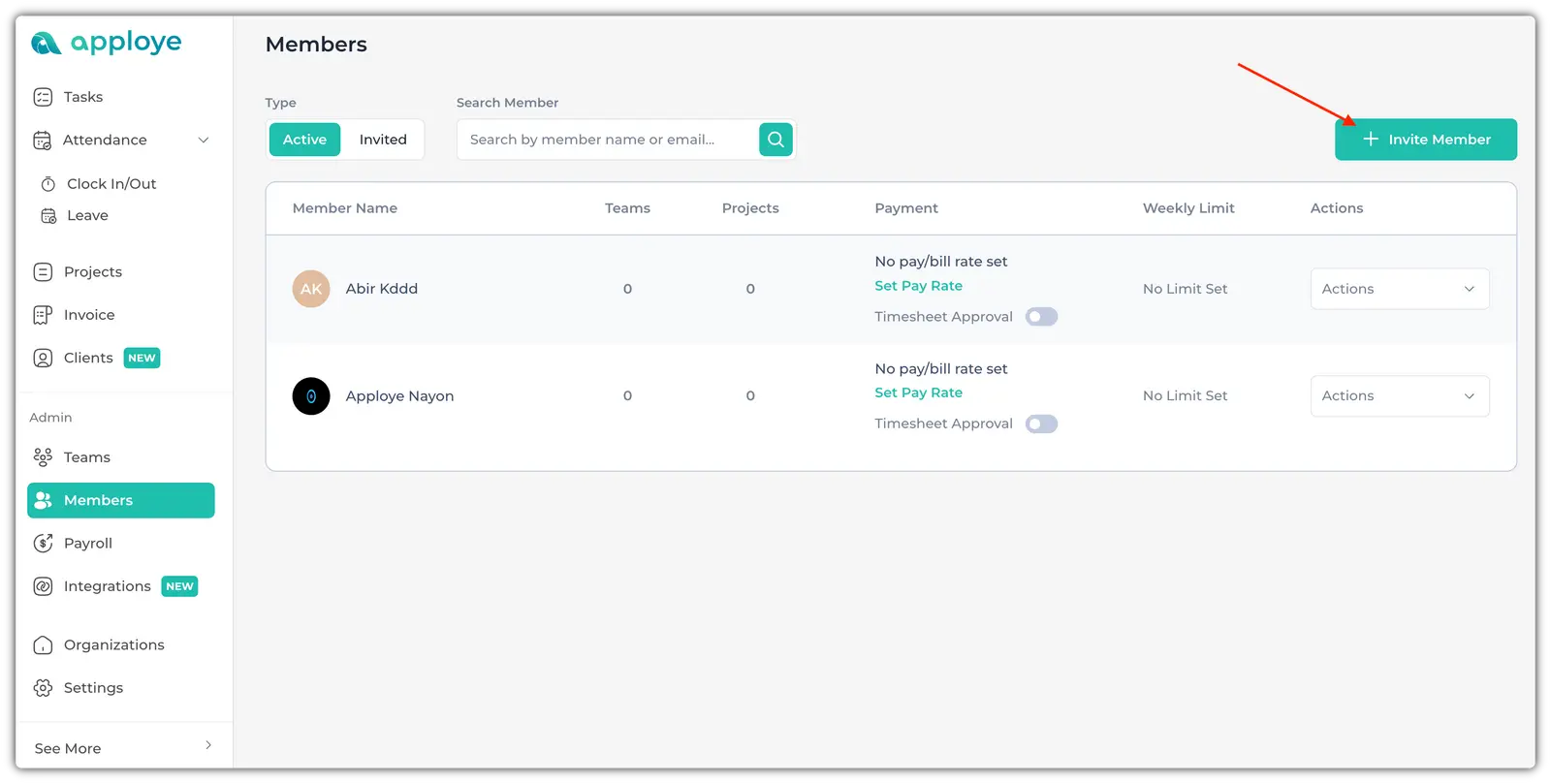Image resolution: width=1551 pixels, height=784 pixels.
Task: Go to Projects in the sidebar
Action: (x=93, y=272)
